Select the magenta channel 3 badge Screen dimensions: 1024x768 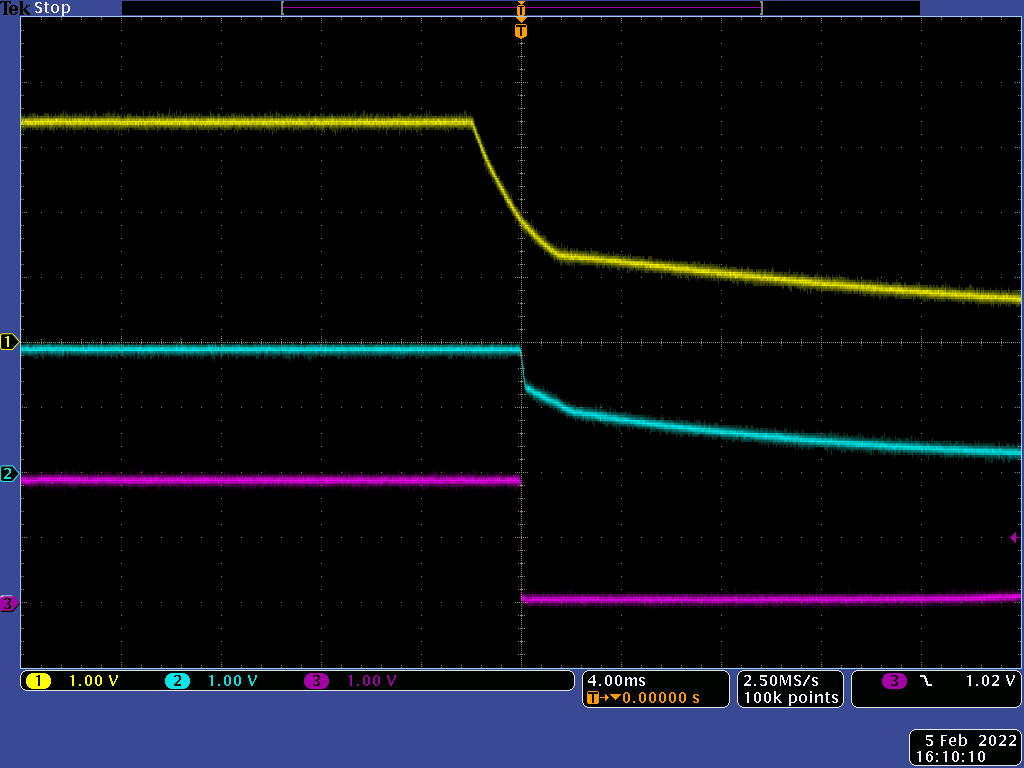tap(316, 681)
